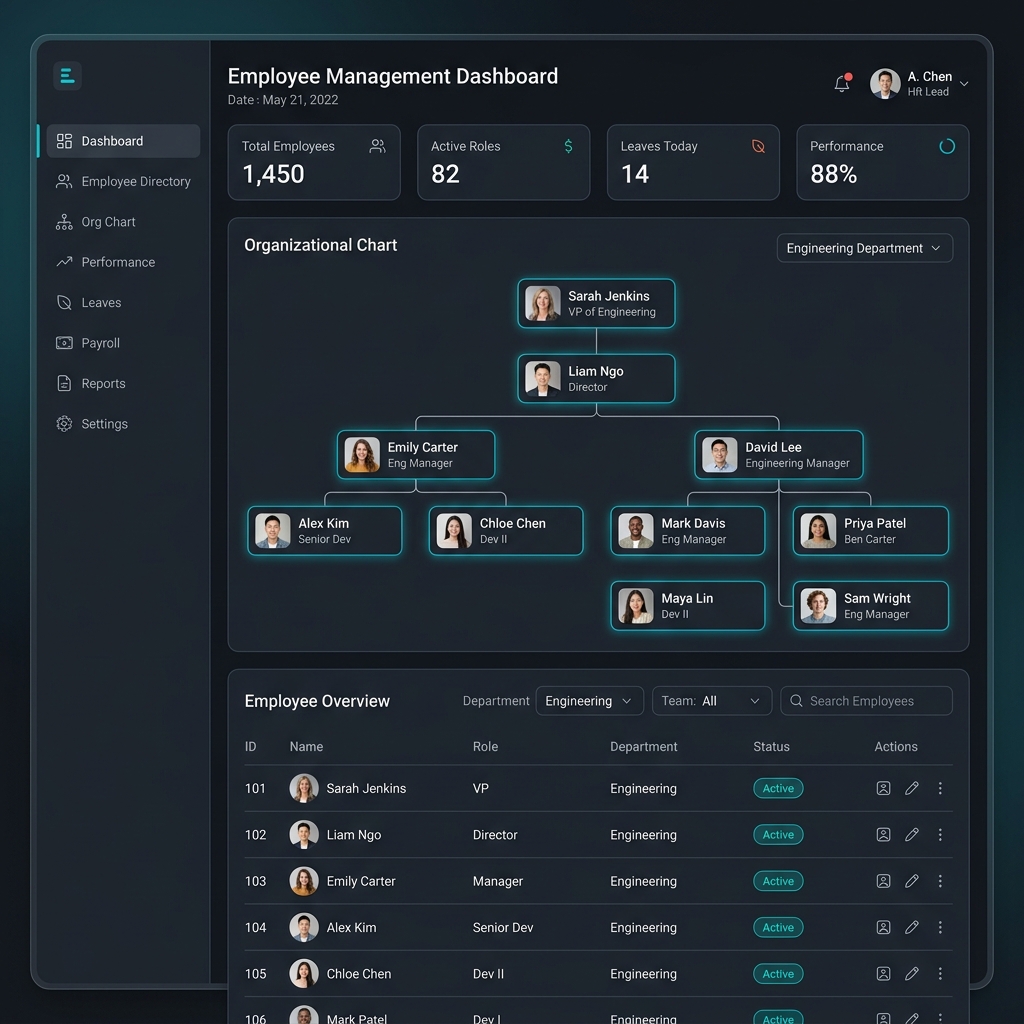Viewport: 1024px width, 1024px height.
Task: Click the app logo in the sidebar
Action: (x=67, y=76)
